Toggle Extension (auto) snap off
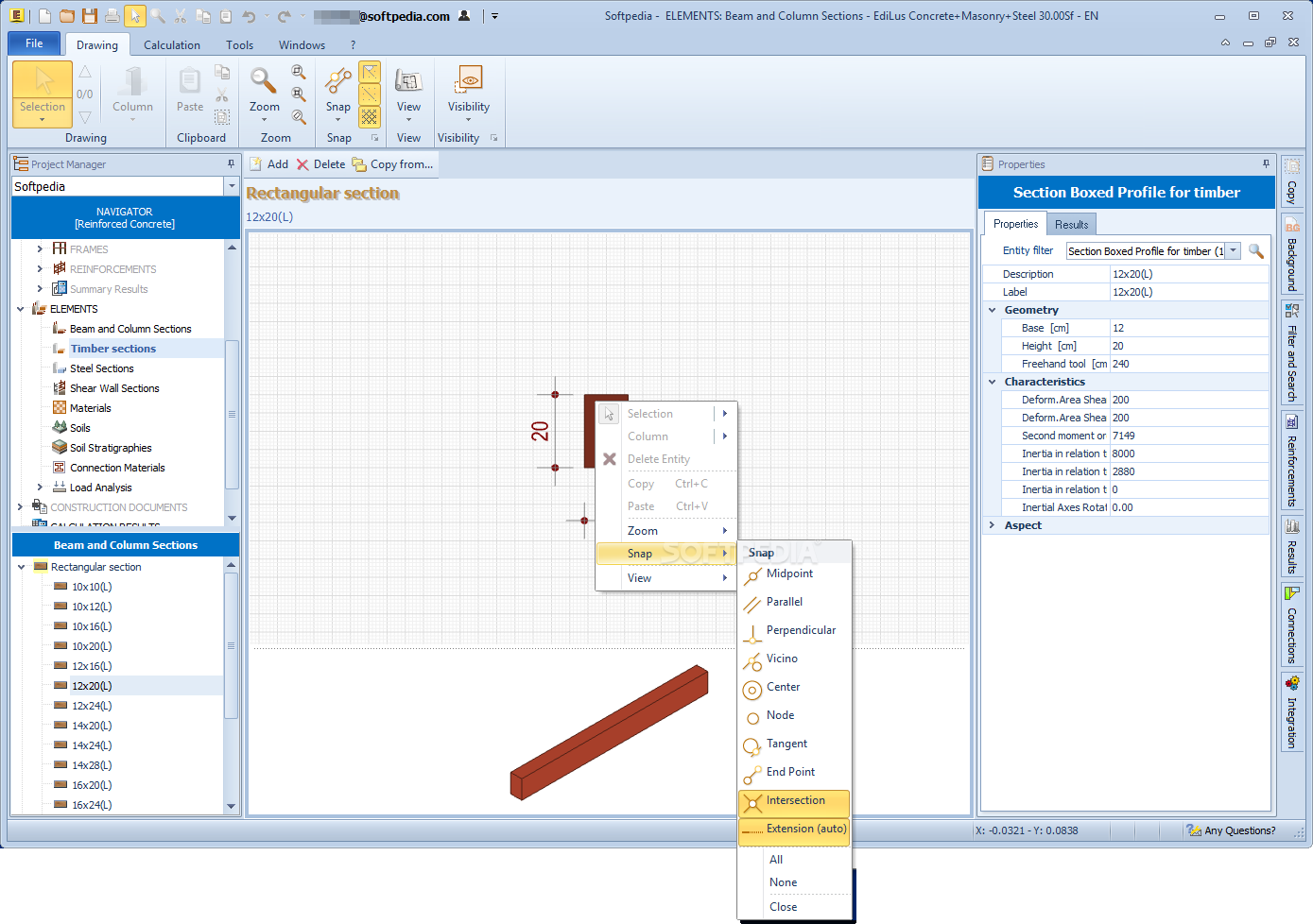The image size is (1313, 924). 794,830
